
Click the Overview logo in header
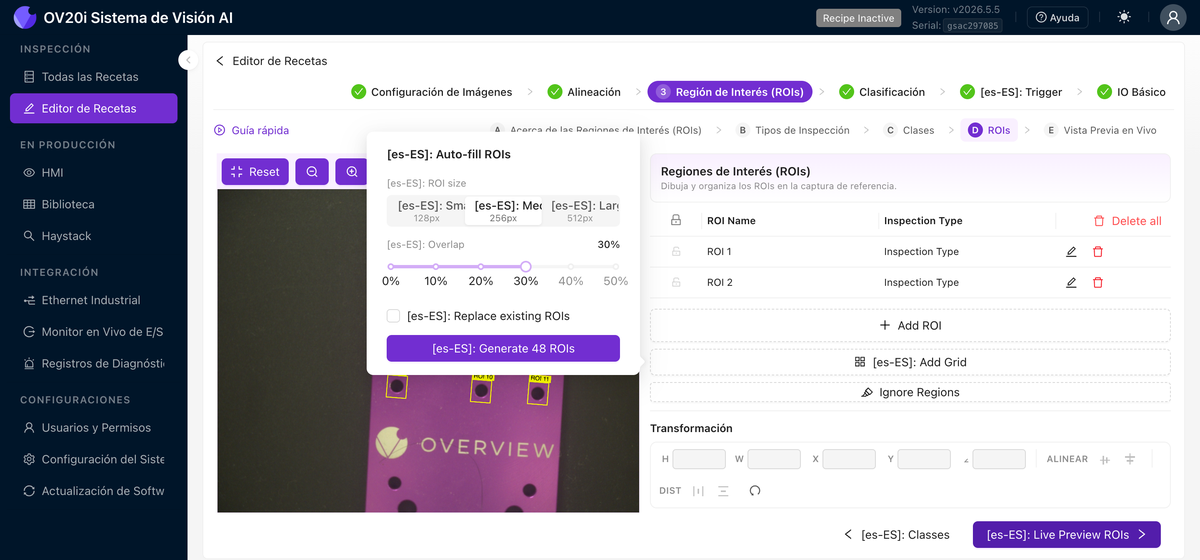pyautogui.click(x=25, y=17)
